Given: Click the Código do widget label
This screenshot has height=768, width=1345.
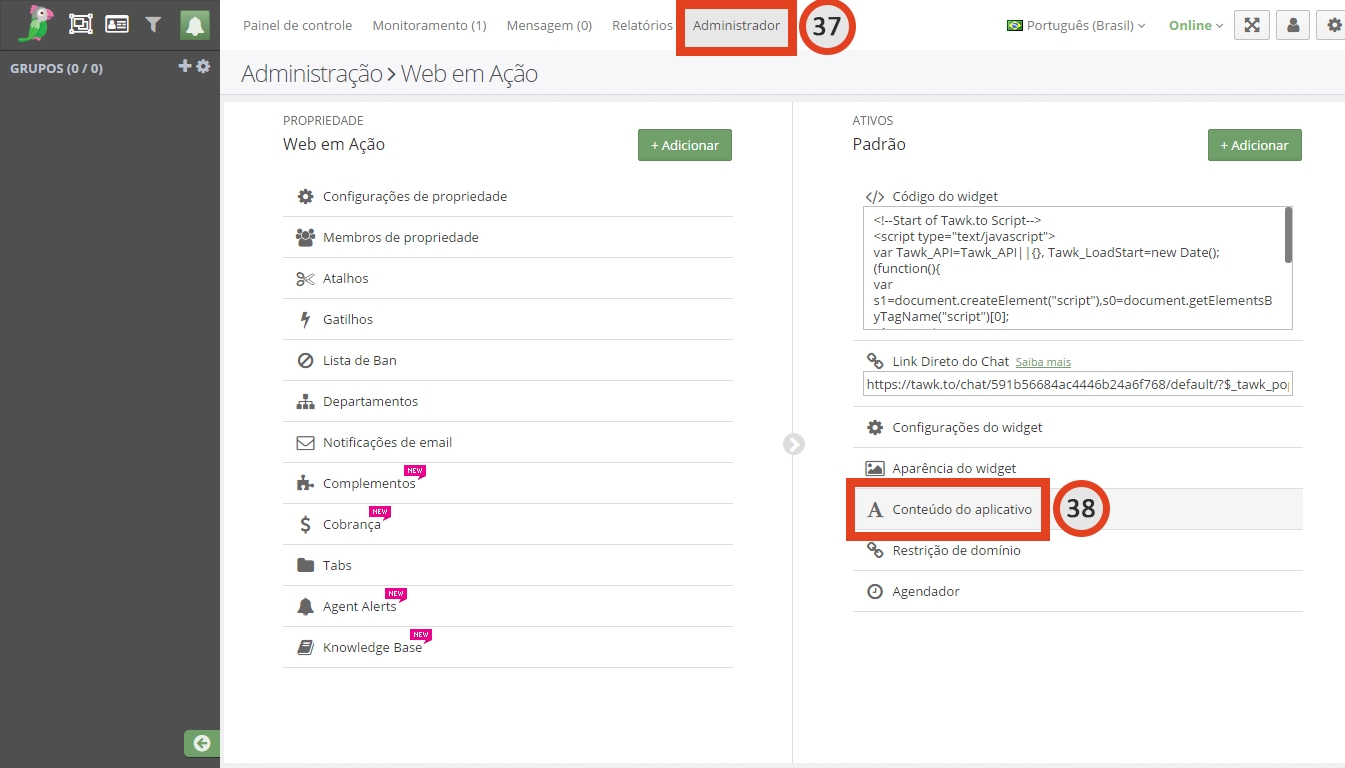Looking at the screenshot, I should (x=945, y=196).
